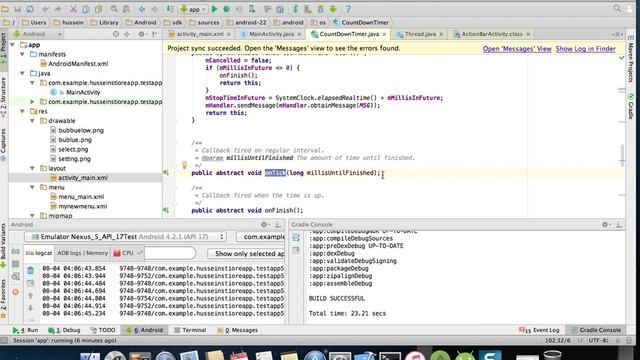Switch to the activity_main.xml editor tab
The width and height of the screenshot is (640, 360).
pyautogui.click(x=199, y=34)
